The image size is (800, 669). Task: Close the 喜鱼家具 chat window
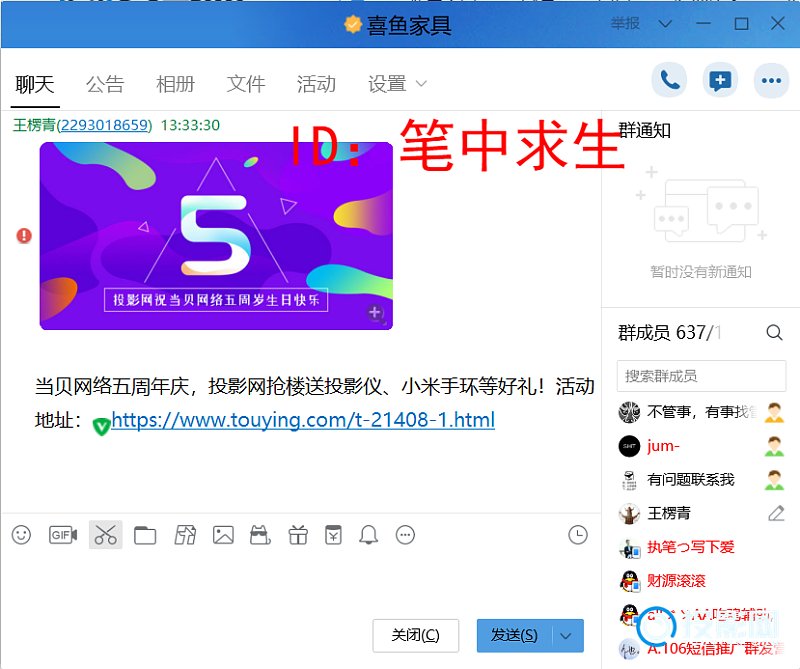click(778, 23)
